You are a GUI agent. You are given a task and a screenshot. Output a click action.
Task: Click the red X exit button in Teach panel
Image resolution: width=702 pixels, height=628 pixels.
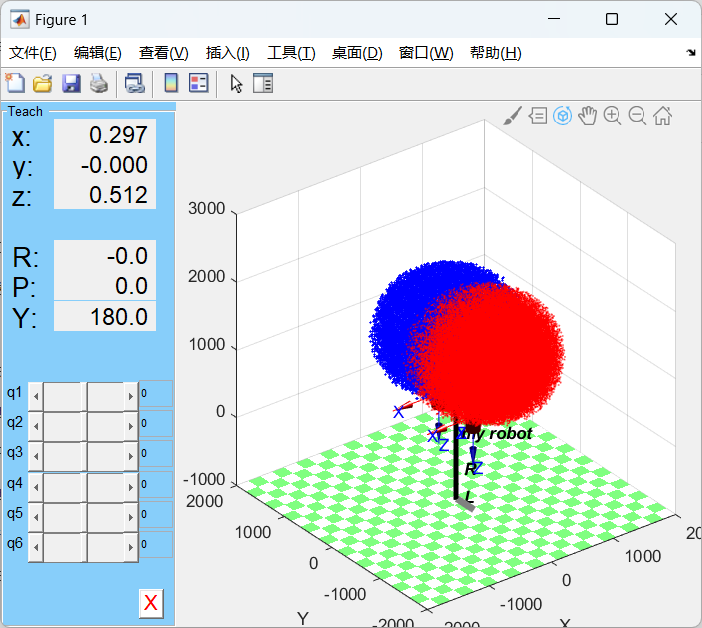pyautogui.click(x=151, y=603)
